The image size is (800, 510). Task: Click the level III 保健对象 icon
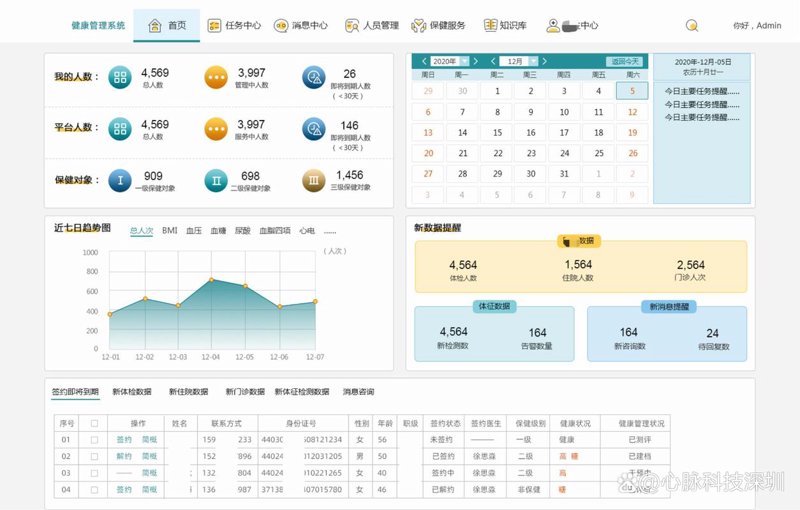(314, 181)
